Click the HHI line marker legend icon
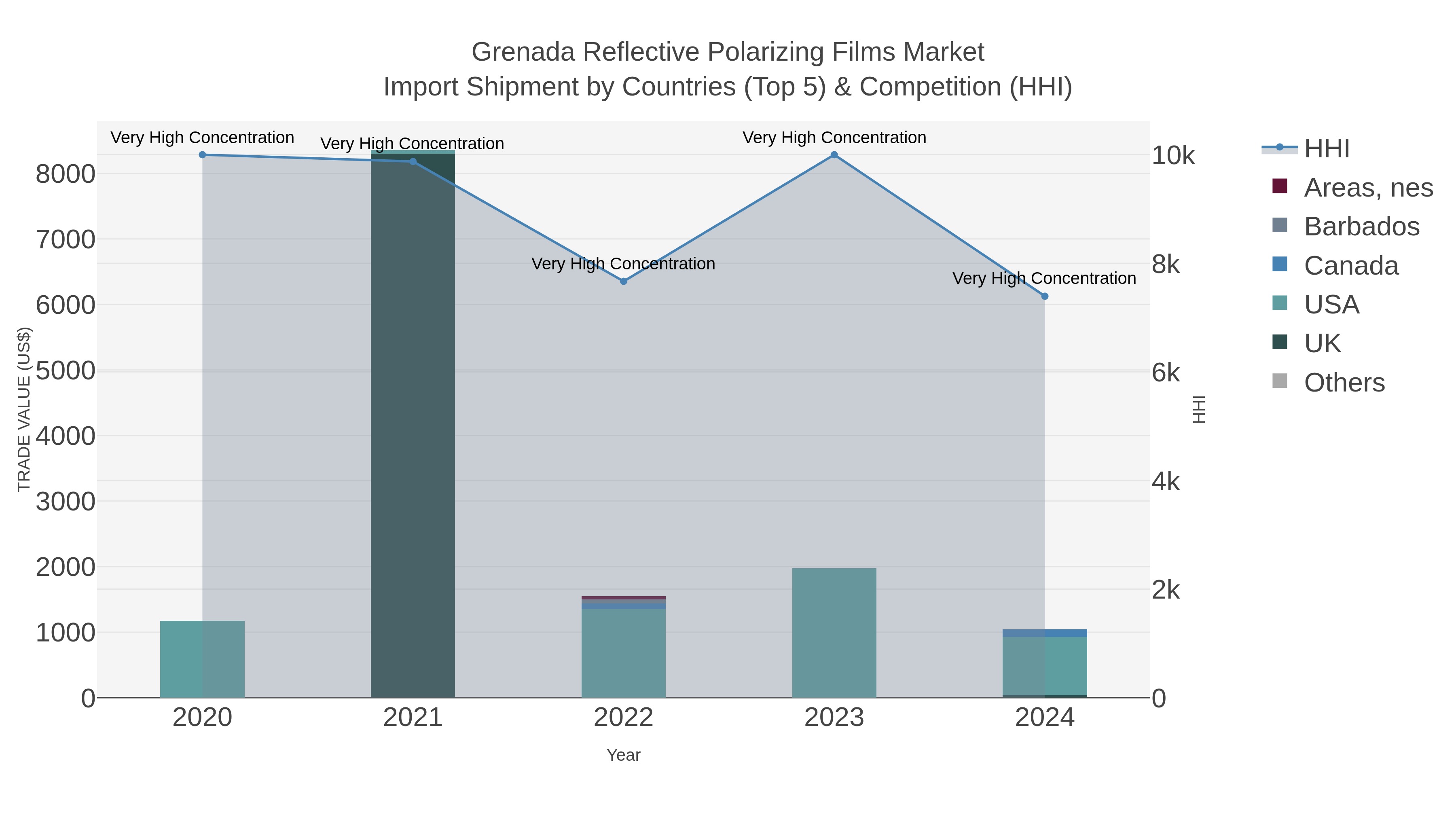Image resolution: width=1456 pixels, height=819 pixels. [x=1280, y=148]
